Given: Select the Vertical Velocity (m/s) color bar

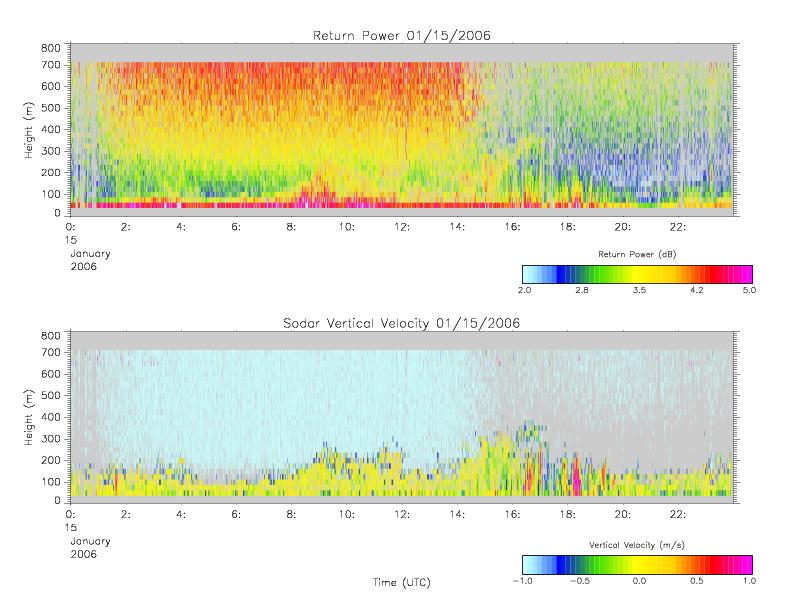Looking at the screenshot, I should [x=637, y=565].
